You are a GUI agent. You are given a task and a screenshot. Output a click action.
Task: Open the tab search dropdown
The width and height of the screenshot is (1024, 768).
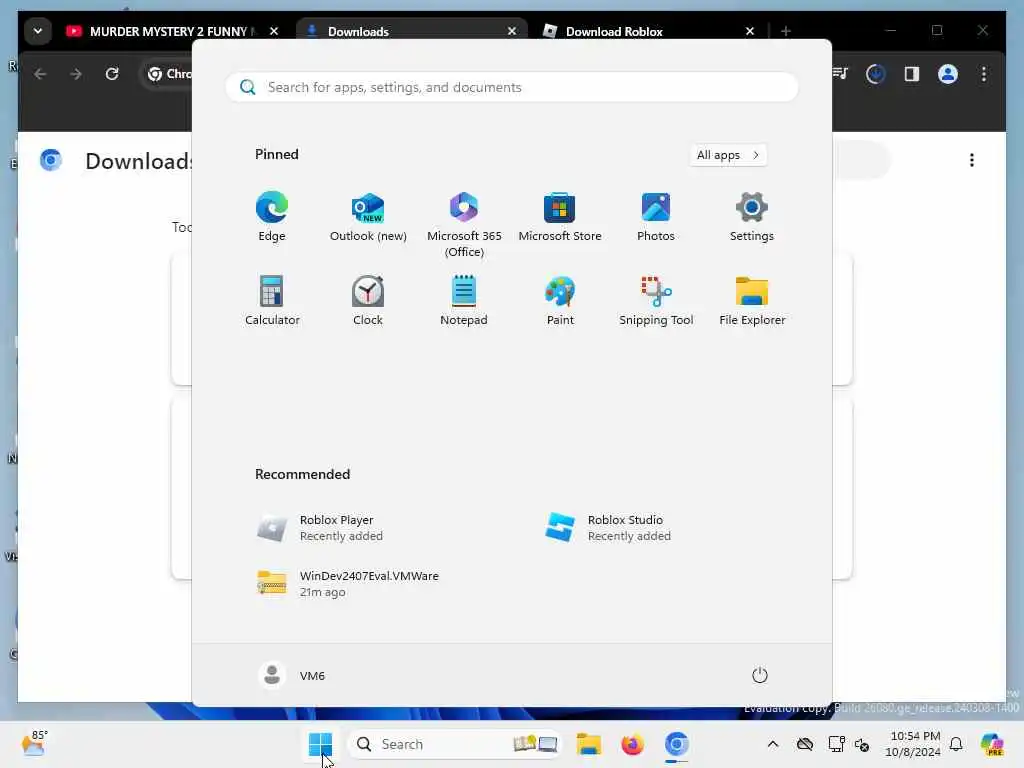coord(38,31)
